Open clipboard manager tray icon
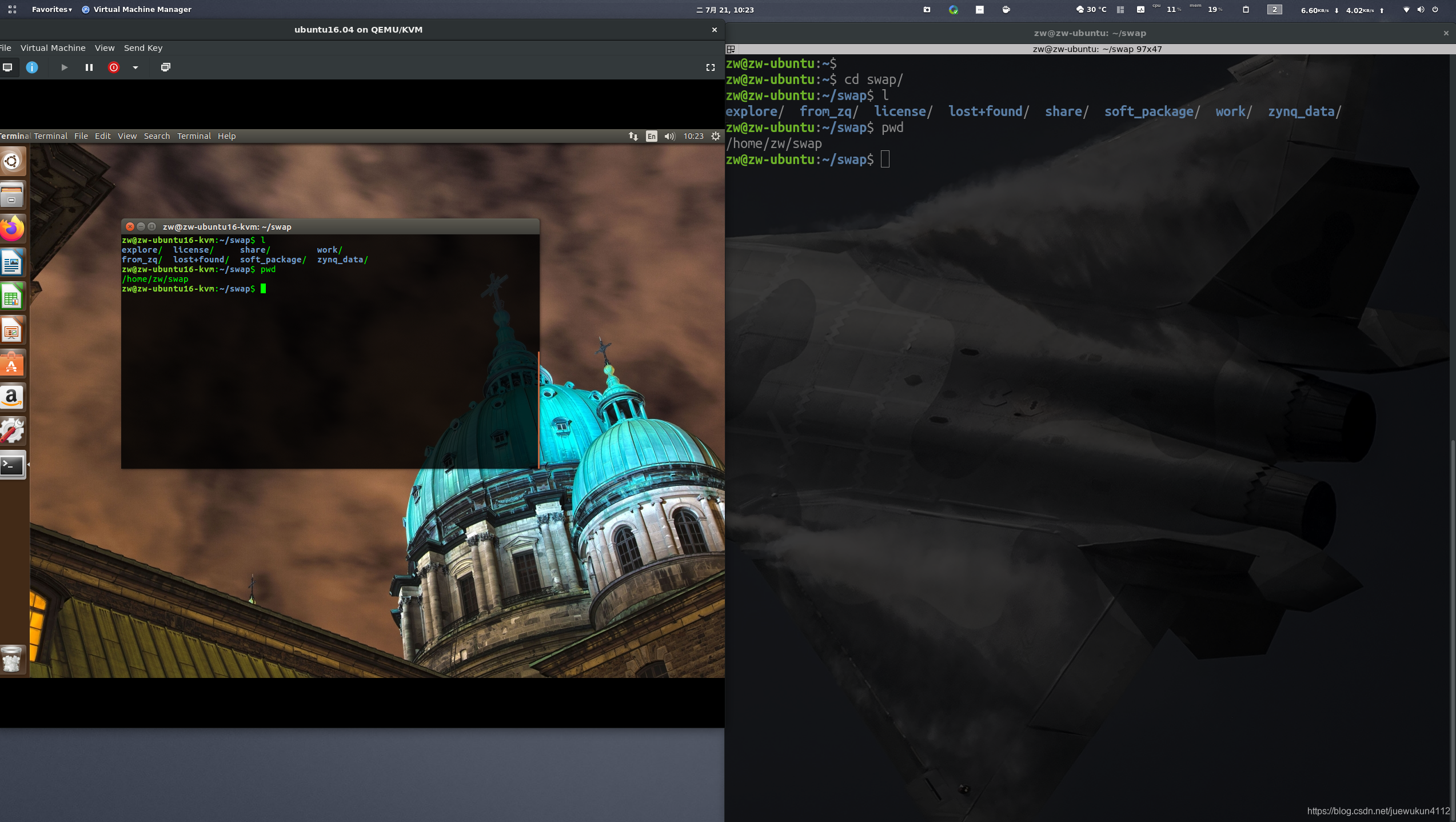The image size is (1456, 822). tap(1246, 10)
